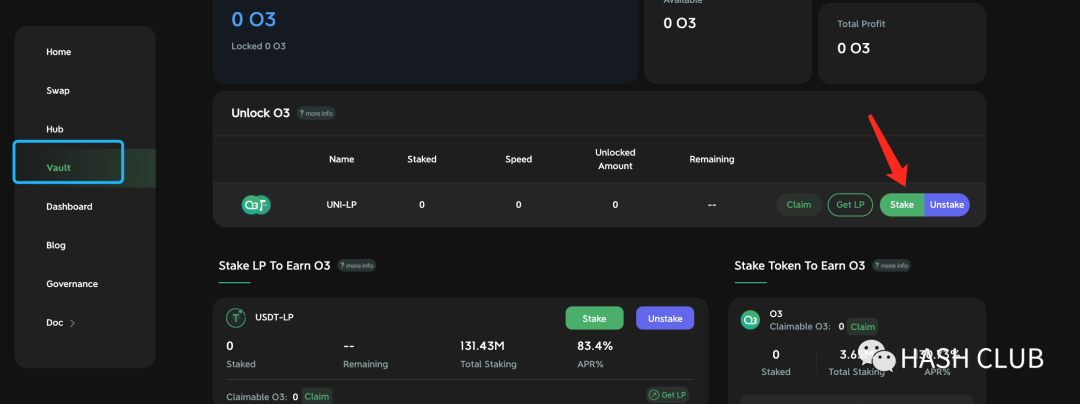Show more info for Unlock O3

(316, 113)
